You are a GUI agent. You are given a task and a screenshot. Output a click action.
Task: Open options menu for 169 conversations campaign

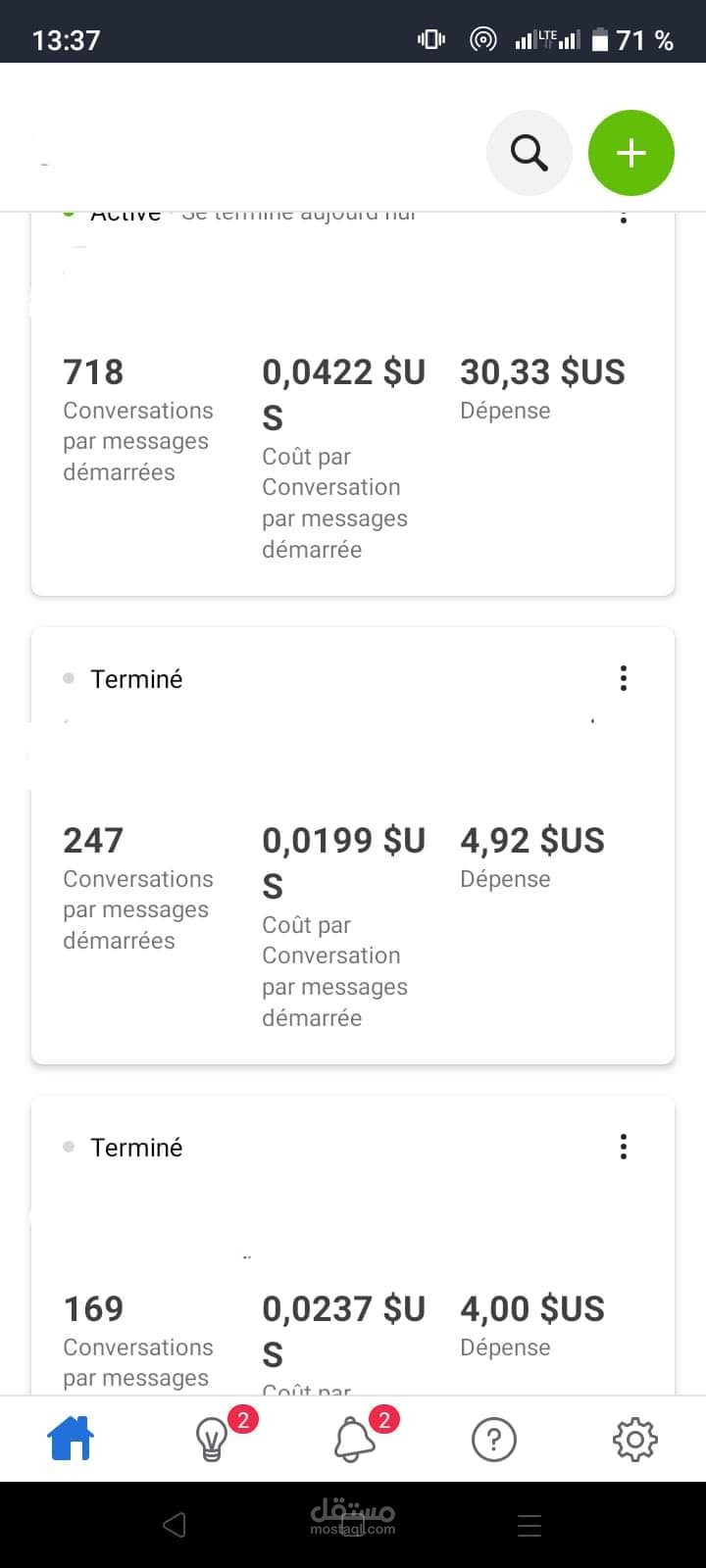(x=624, y=1147)
